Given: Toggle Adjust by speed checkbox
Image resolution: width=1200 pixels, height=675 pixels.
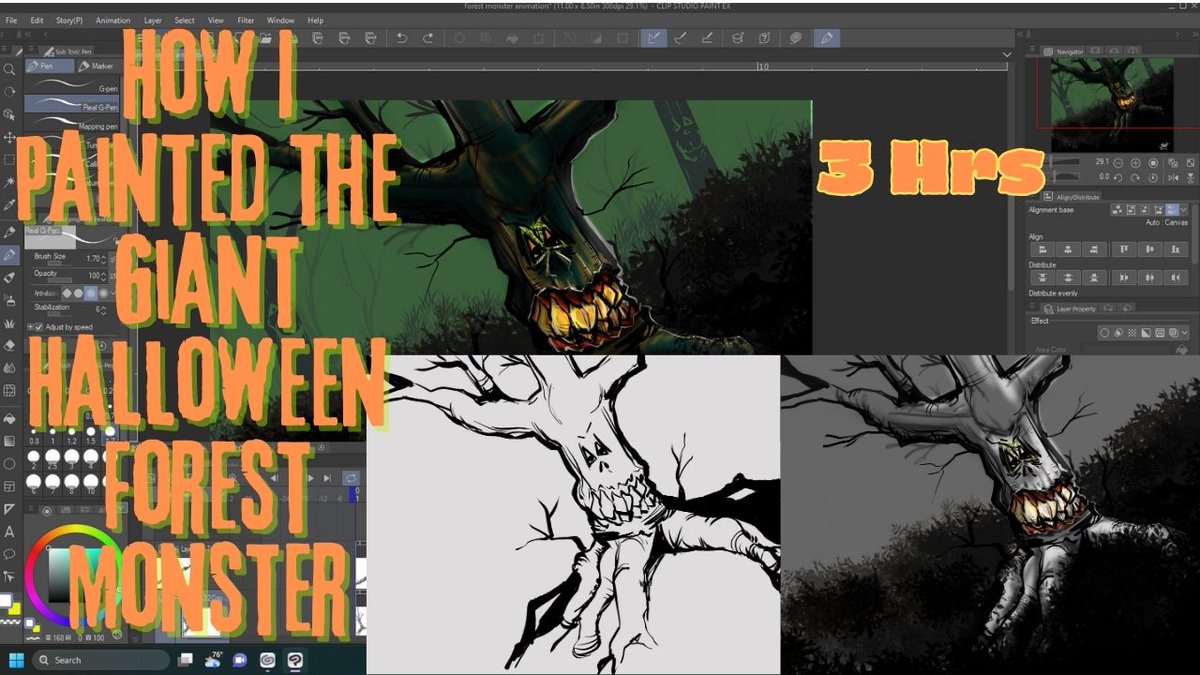Looking at the screenshot, I should 39,327.
